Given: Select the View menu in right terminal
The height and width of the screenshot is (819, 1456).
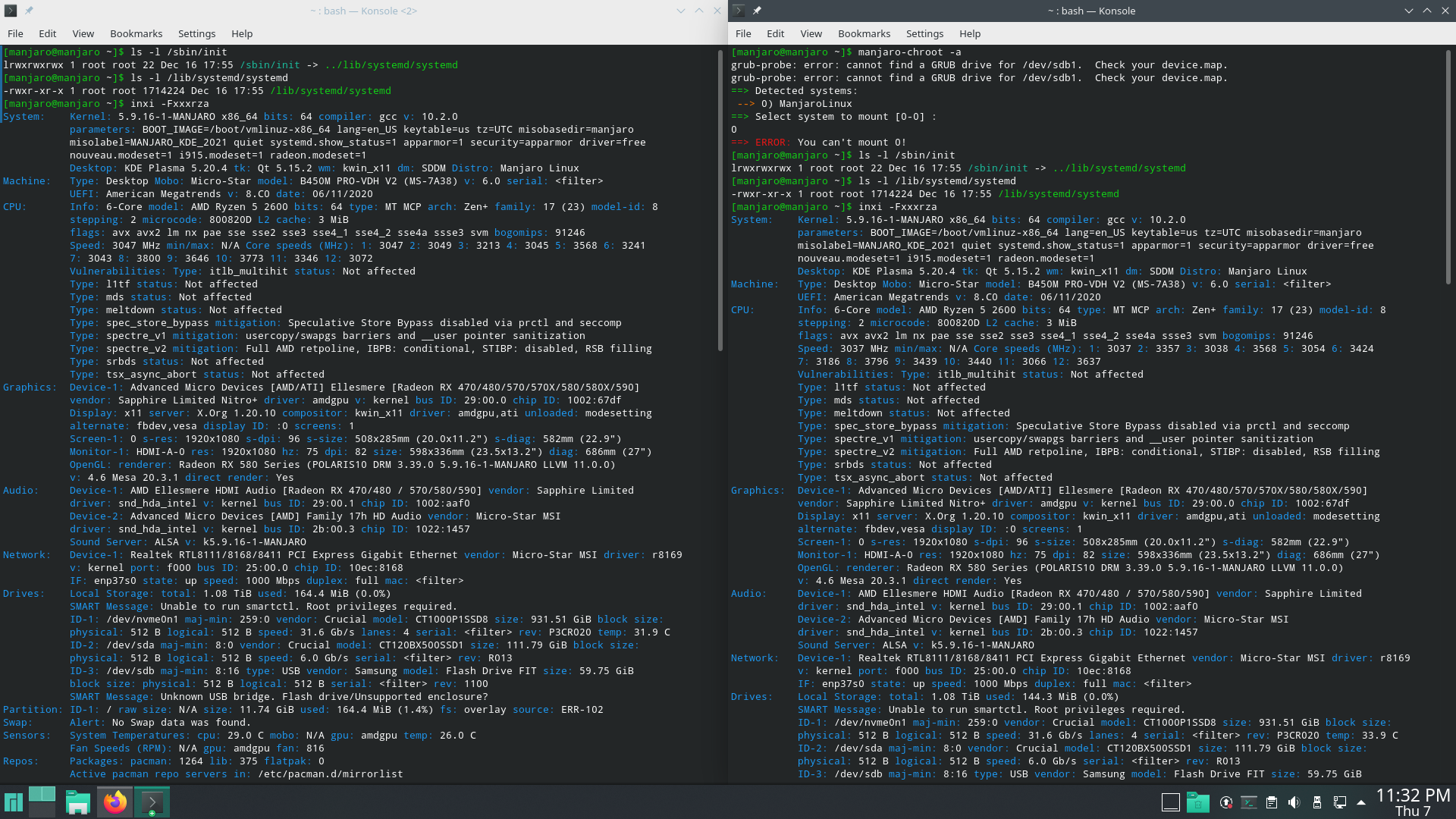Looking at the screenshot, I should coord(810,33).
